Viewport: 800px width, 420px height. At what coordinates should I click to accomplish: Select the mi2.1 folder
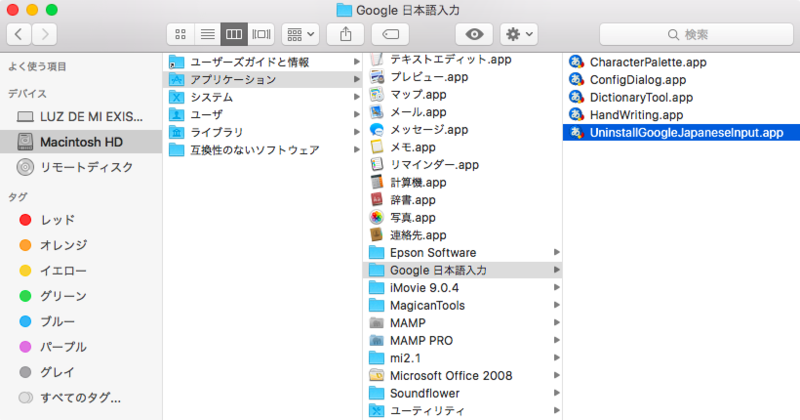(462, 358)
